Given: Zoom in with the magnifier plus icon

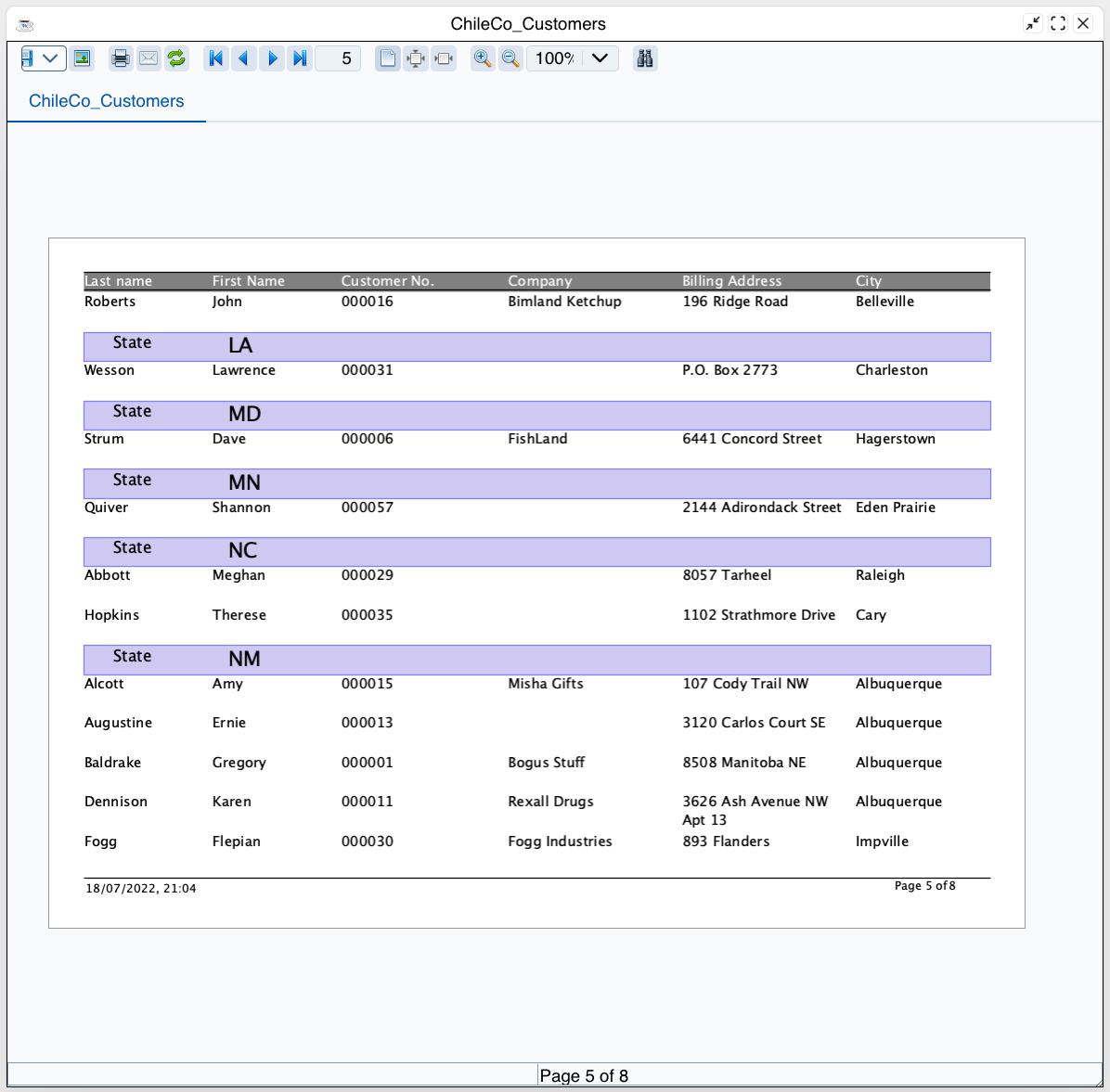Looking at the screenshot, I should point(483,58).
